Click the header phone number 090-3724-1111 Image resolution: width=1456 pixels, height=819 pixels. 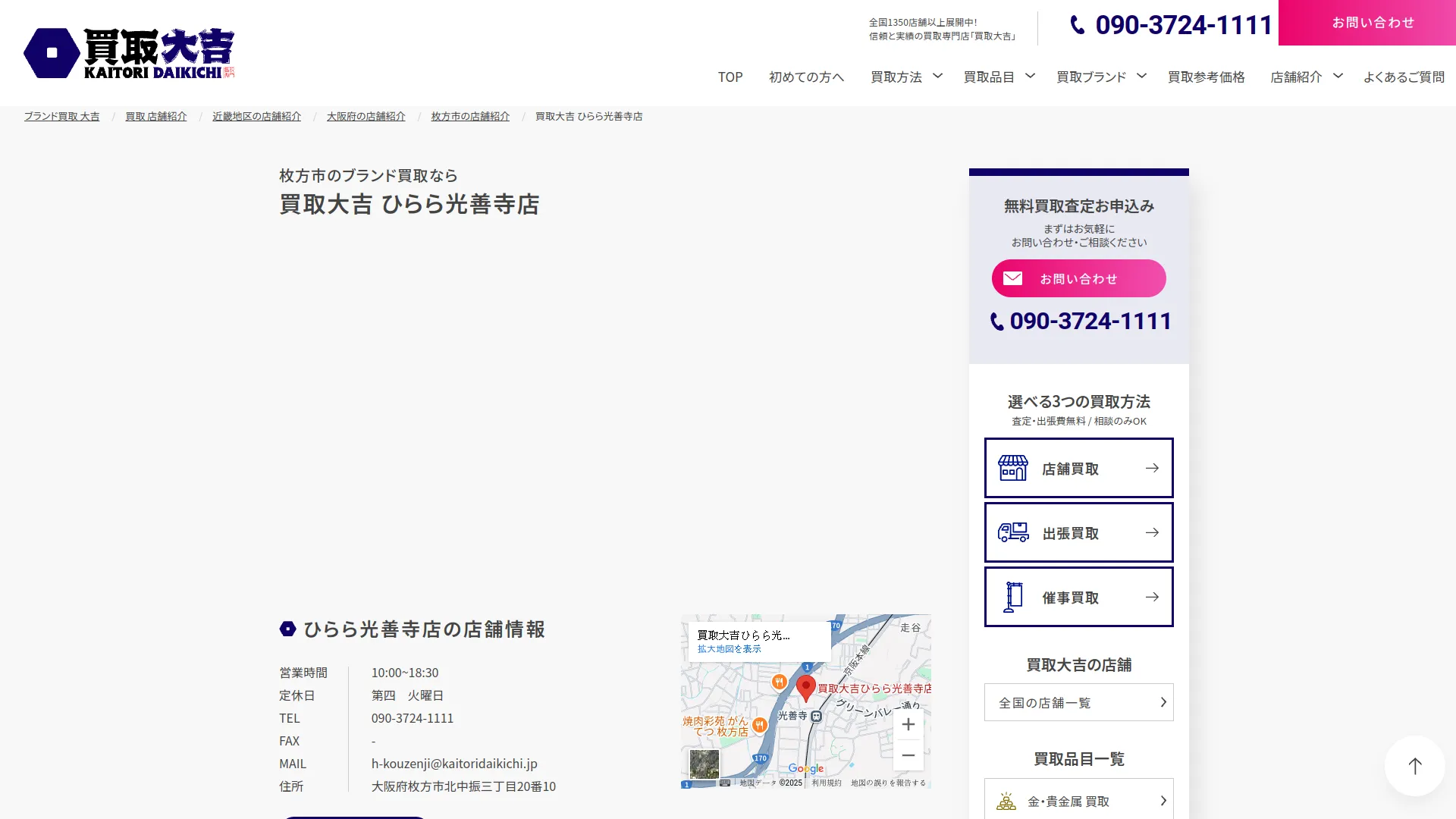click(x=1184, y=25)
